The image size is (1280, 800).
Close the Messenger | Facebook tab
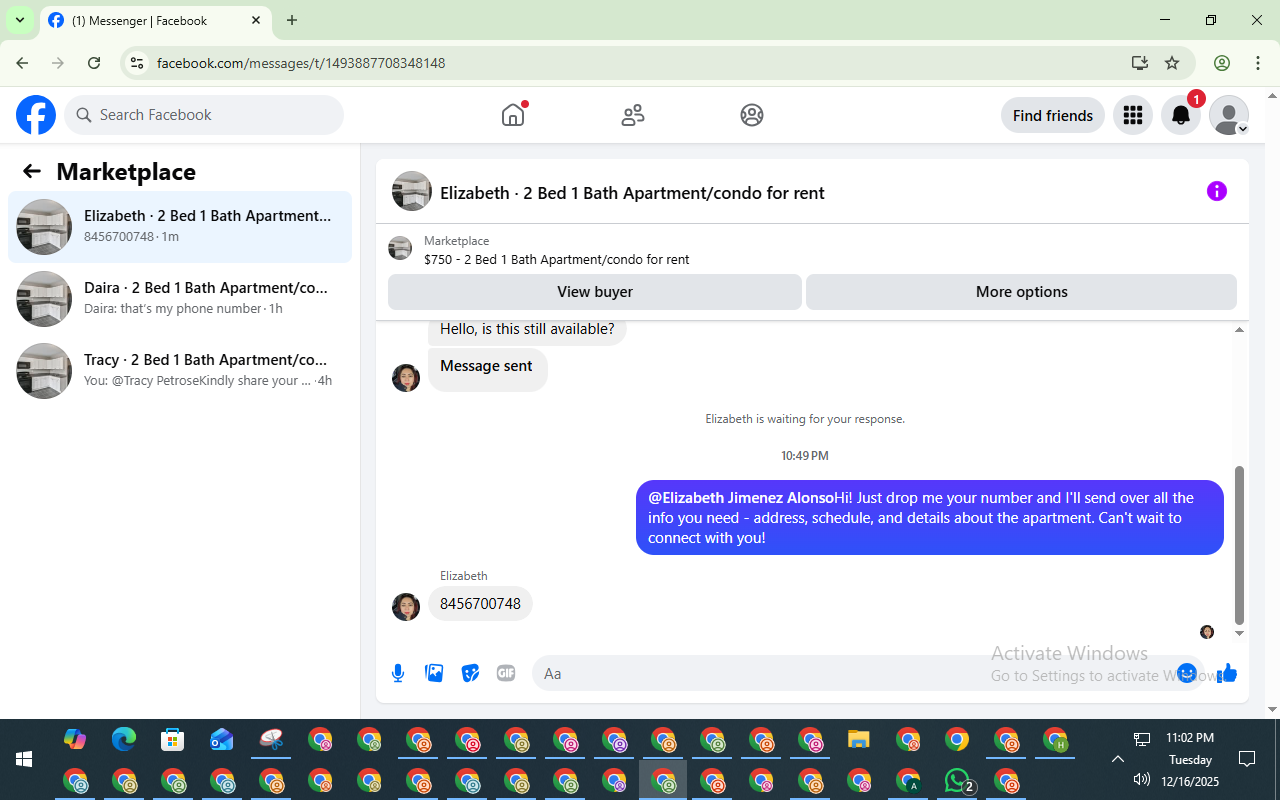pos(256,20)
